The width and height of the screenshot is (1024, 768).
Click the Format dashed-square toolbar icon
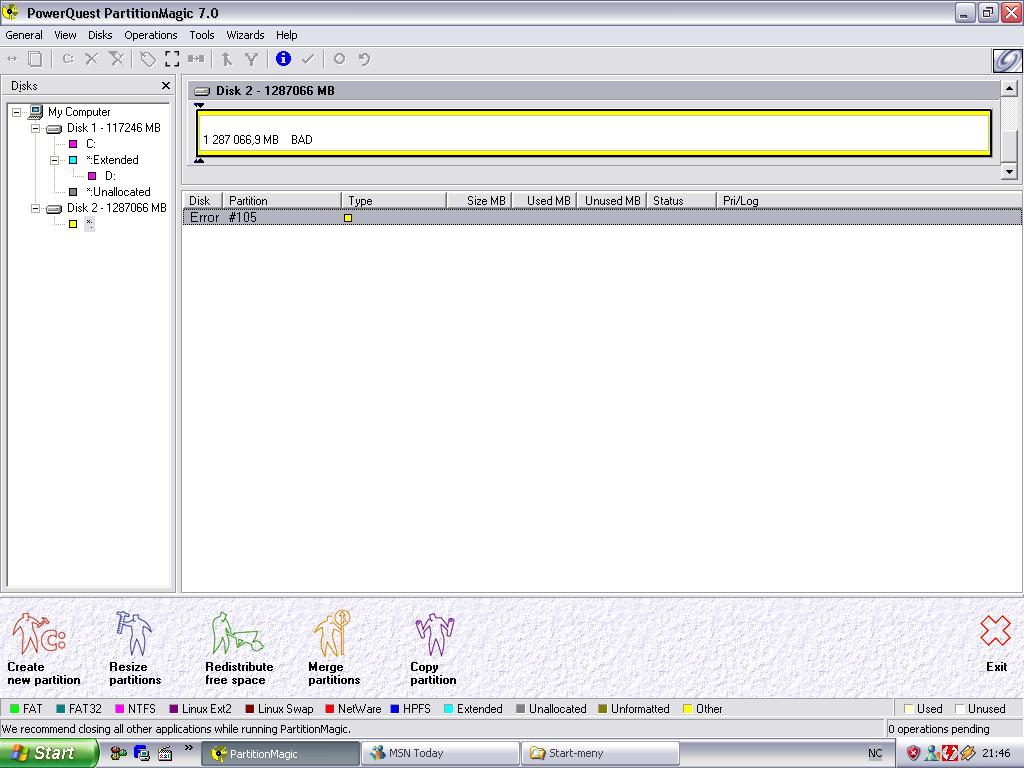pyautogui.click(x=172, y=59)
